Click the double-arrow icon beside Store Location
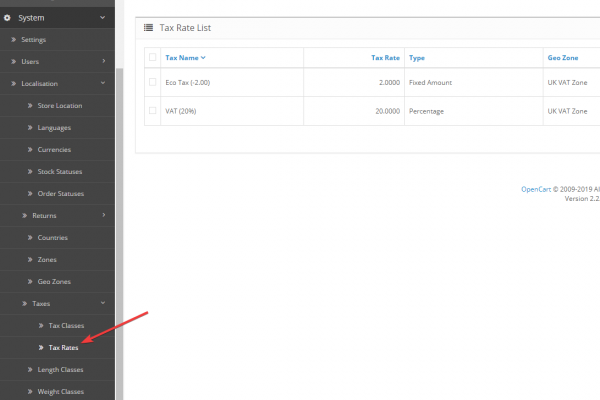 30,105
